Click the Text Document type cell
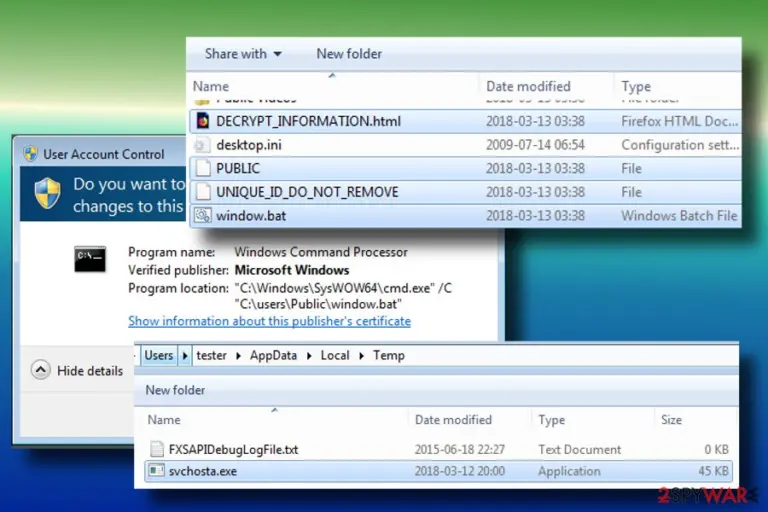 579,449
